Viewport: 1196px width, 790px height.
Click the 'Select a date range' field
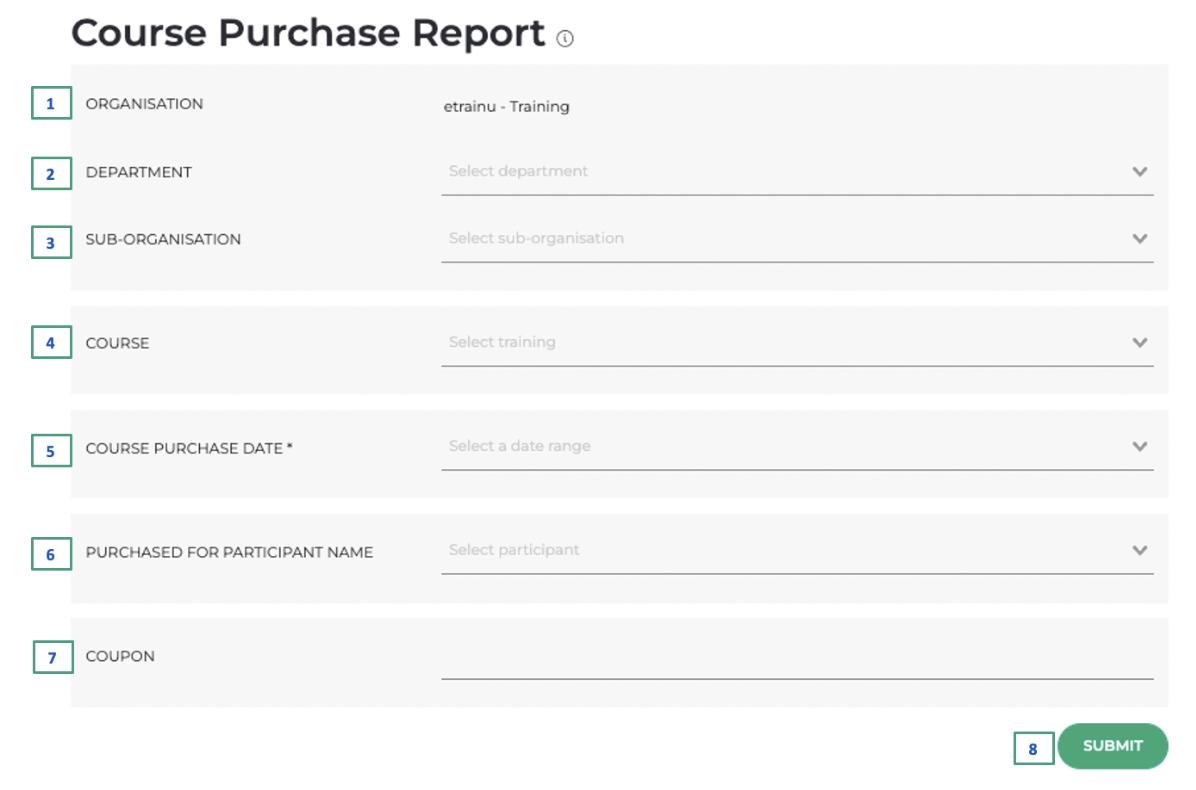point(520,447)
